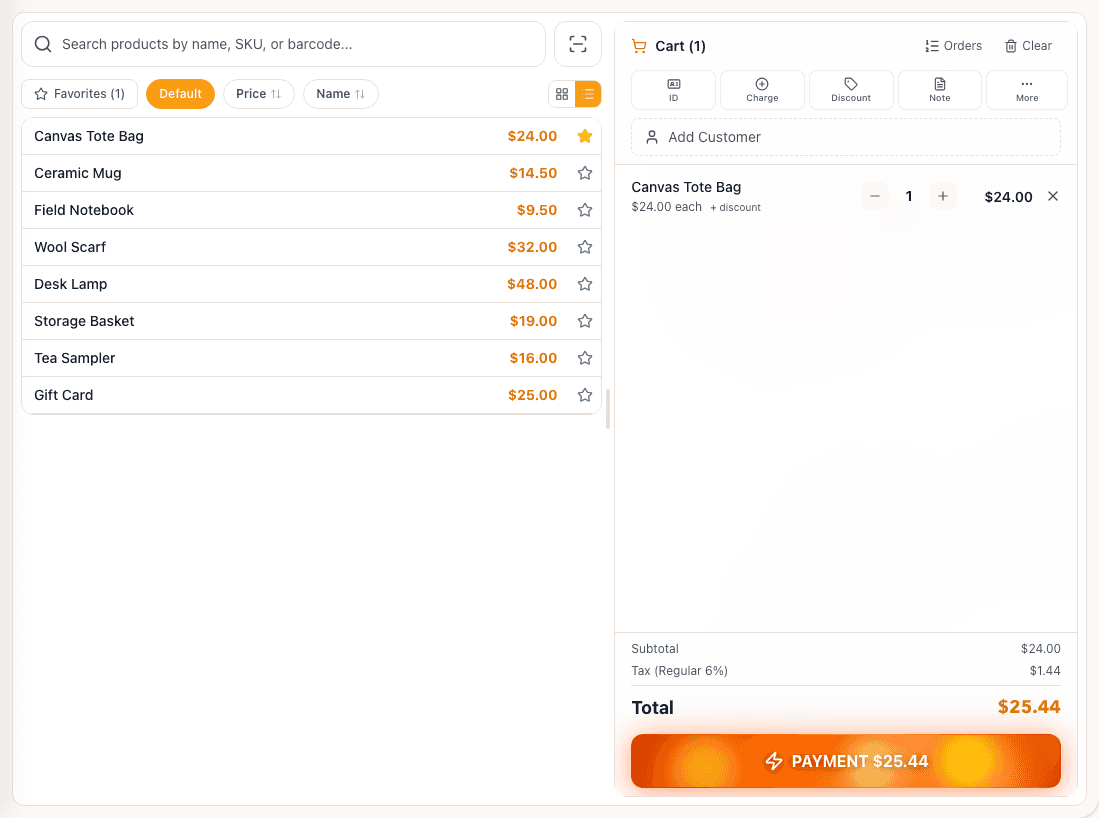This screenshot has width=1099, height=818.
Task: Apply a Discount to the cart
Action: (851, 90)
